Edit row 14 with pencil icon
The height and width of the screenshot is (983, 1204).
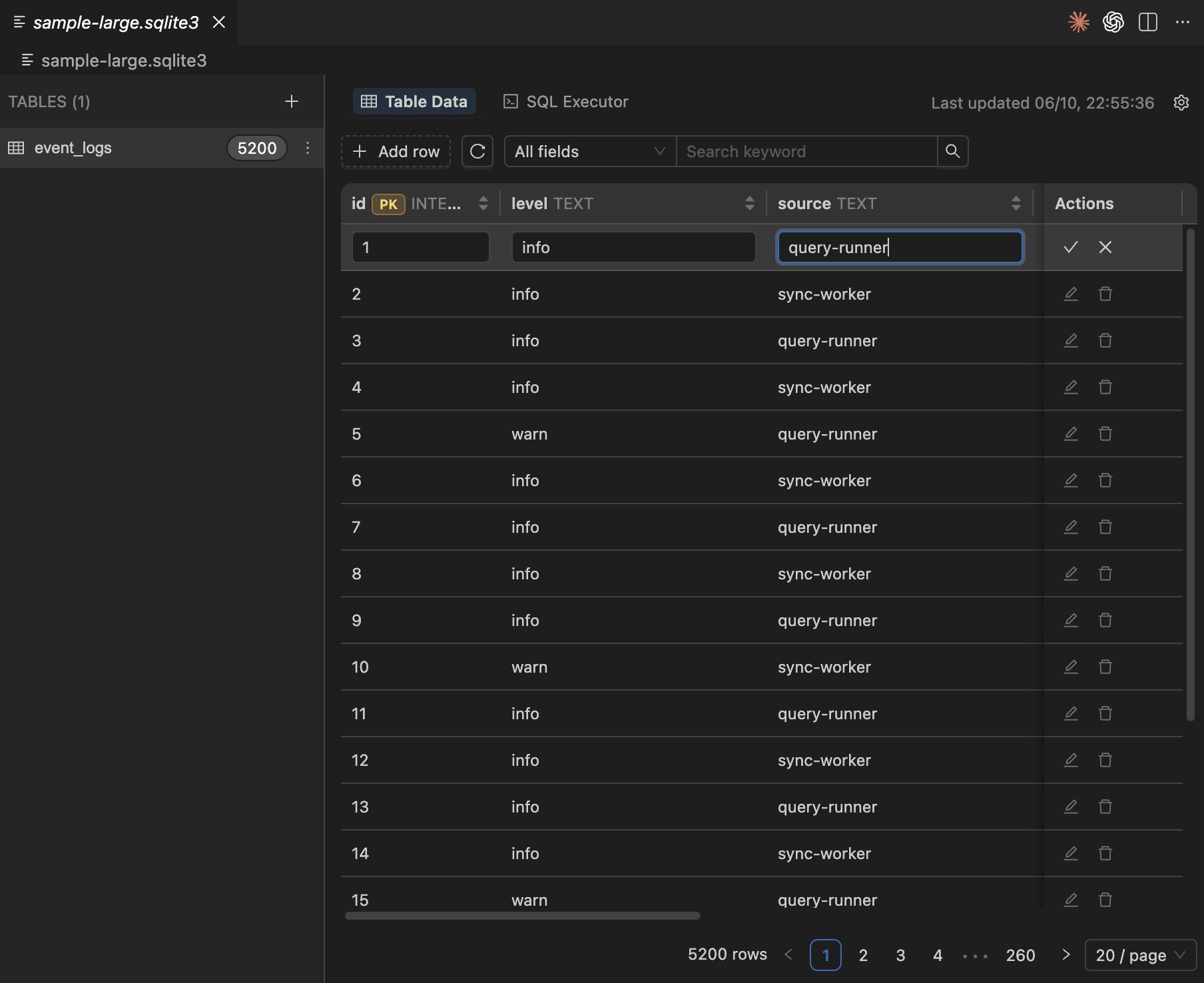tap(1071, 853)
